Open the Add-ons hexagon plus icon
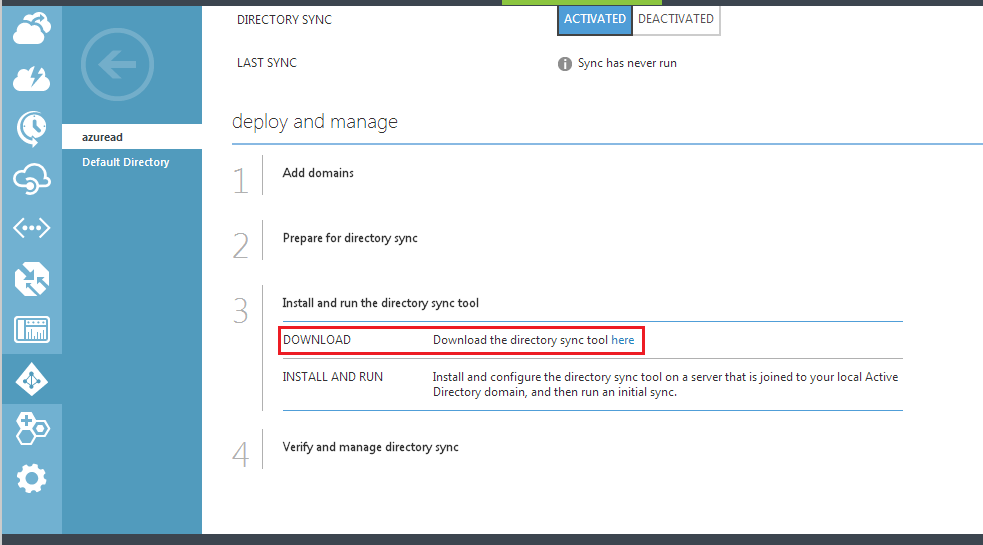 tap(32, 429)
